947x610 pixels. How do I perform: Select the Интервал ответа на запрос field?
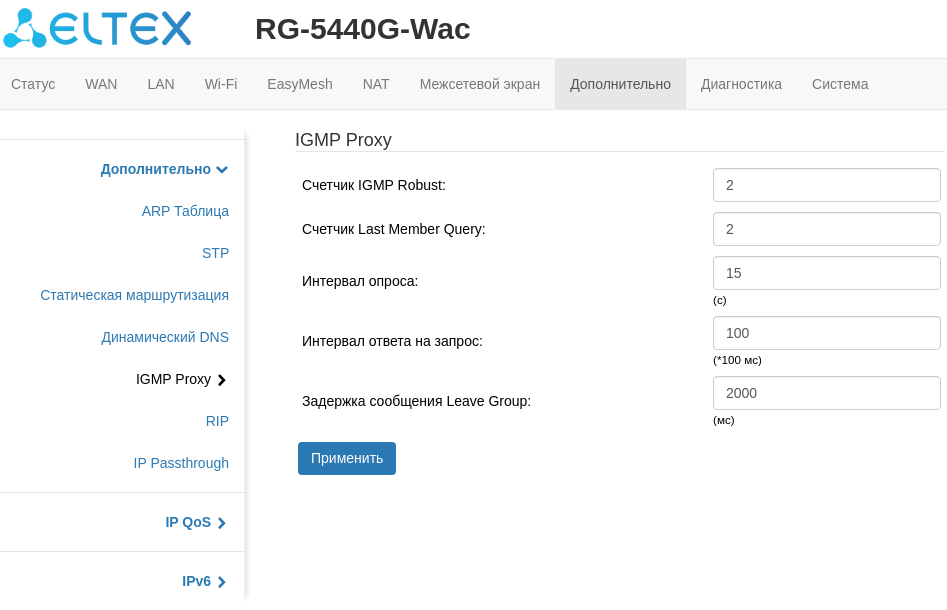coord(826,333)
